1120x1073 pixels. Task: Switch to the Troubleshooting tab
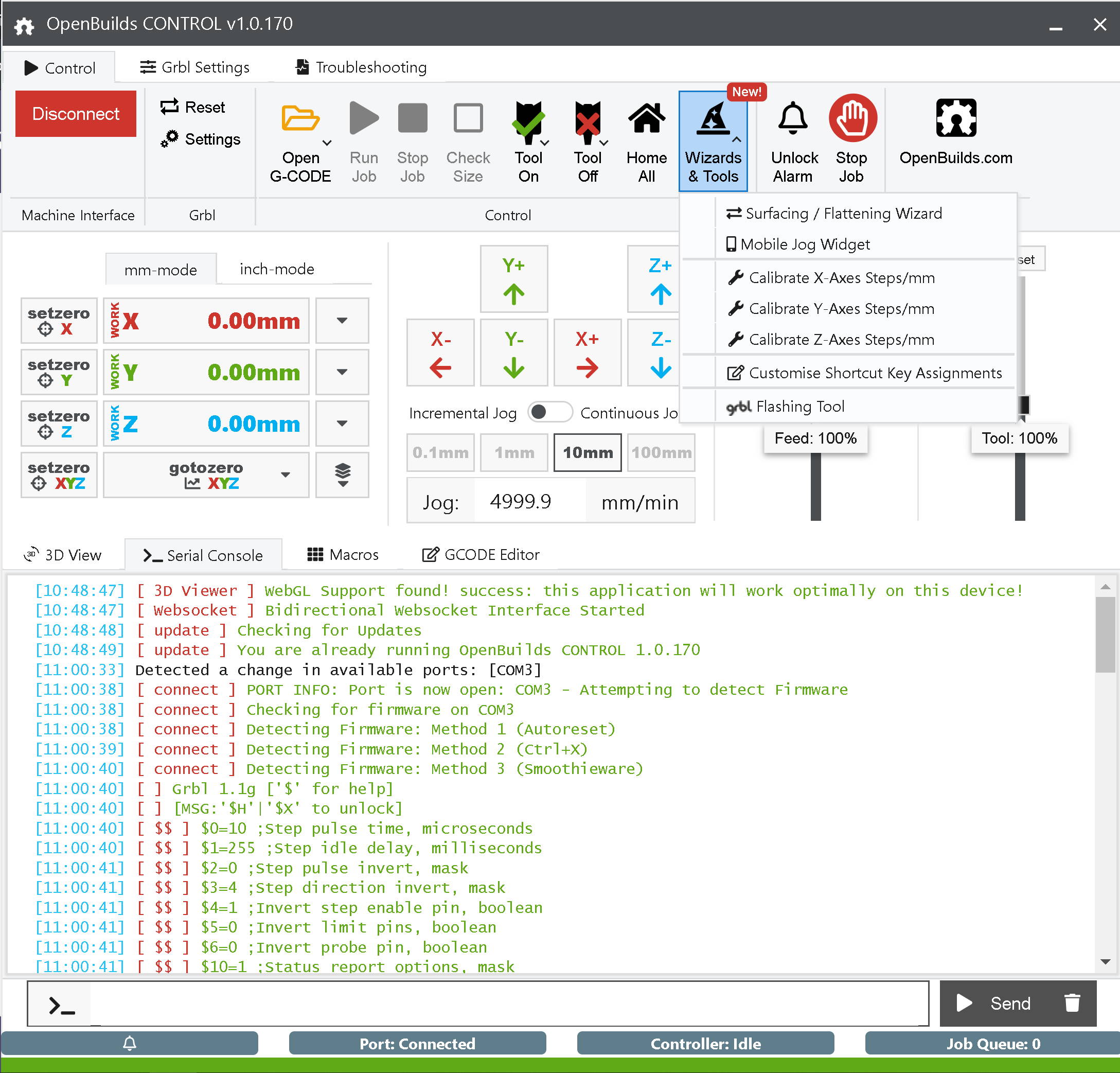pos(361,67)
